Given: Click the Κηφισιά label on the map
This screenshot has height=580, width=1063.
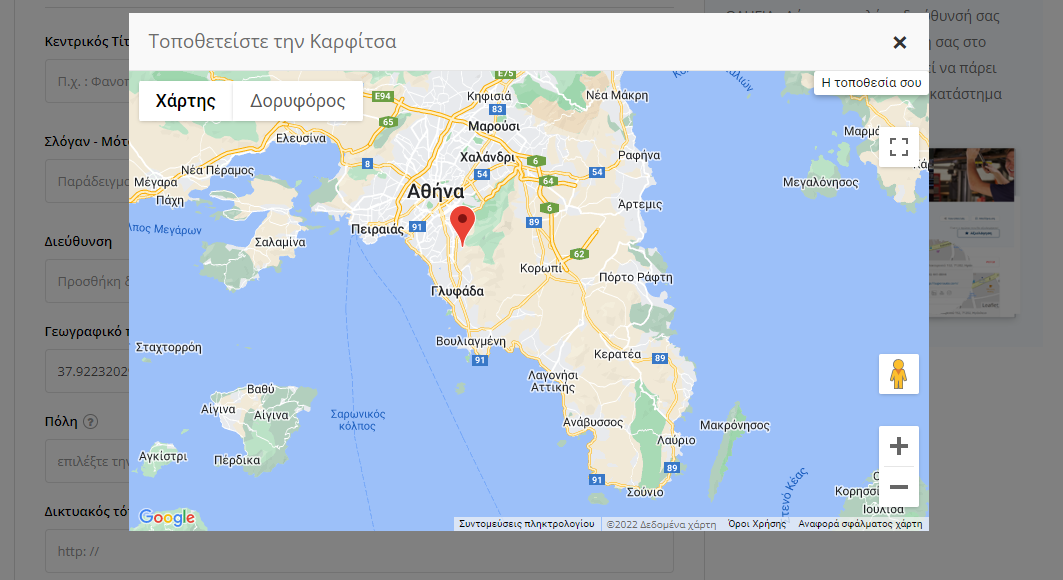Looking at the screenshot, I should pos(489,96).
